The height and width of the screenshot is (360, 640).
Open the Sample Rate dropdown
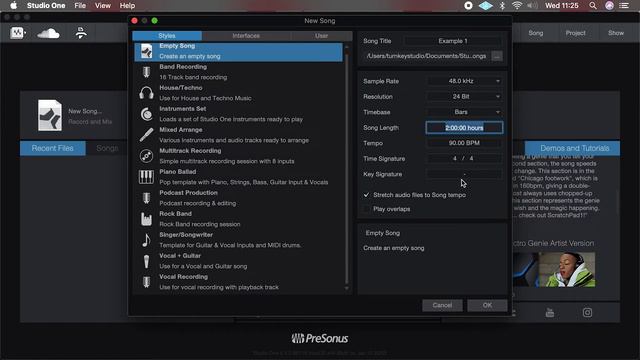(464, 81)
